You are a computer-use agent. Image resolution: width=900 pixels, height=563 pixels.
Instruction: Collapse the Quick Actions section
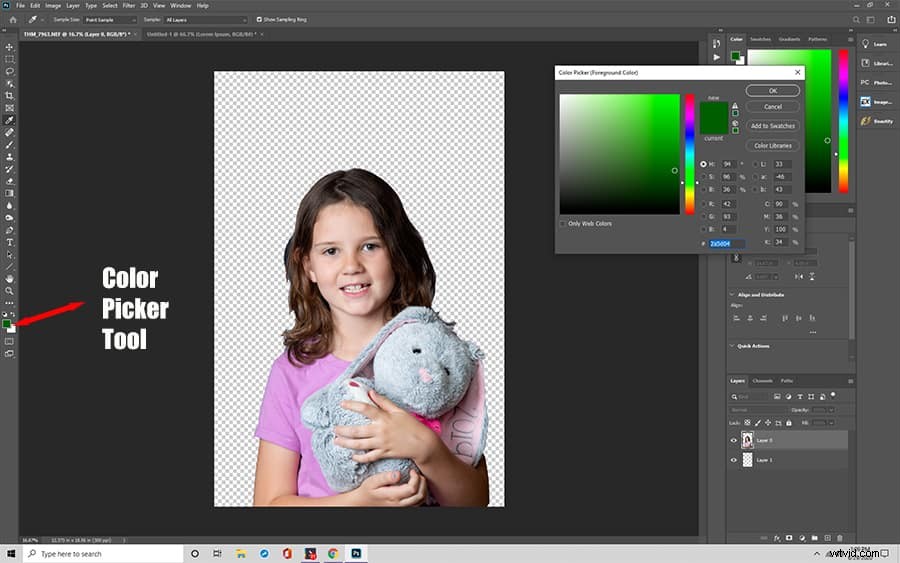(732, 346)
